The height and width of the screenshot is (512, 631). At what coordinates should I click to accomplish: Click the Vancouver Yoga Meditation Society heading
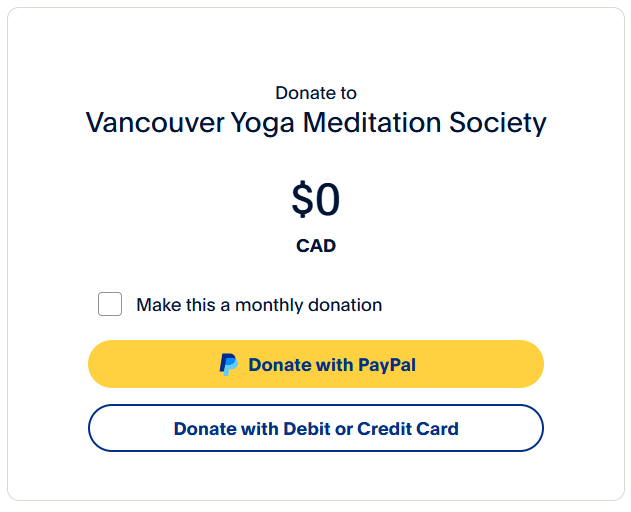pos(316,123)
